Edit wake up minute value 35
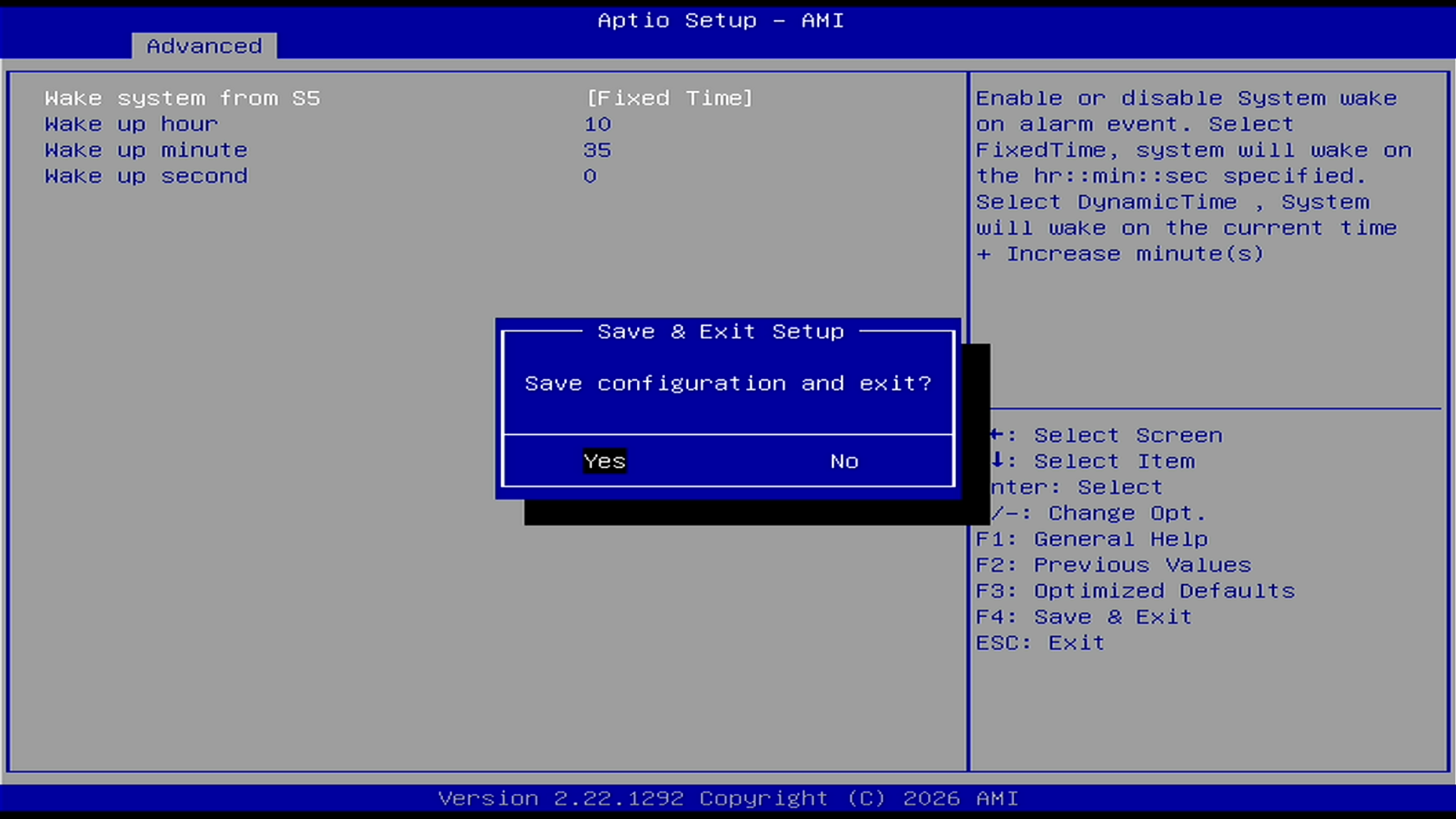This screenshot has height=819, width=1456. [x=597, y=150]
